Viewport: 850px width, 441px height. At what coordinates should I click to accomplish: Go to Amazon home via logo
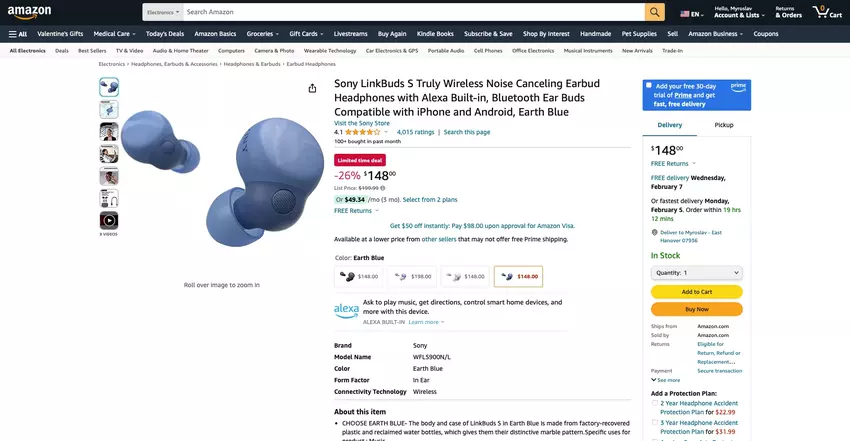click(29, 12)
